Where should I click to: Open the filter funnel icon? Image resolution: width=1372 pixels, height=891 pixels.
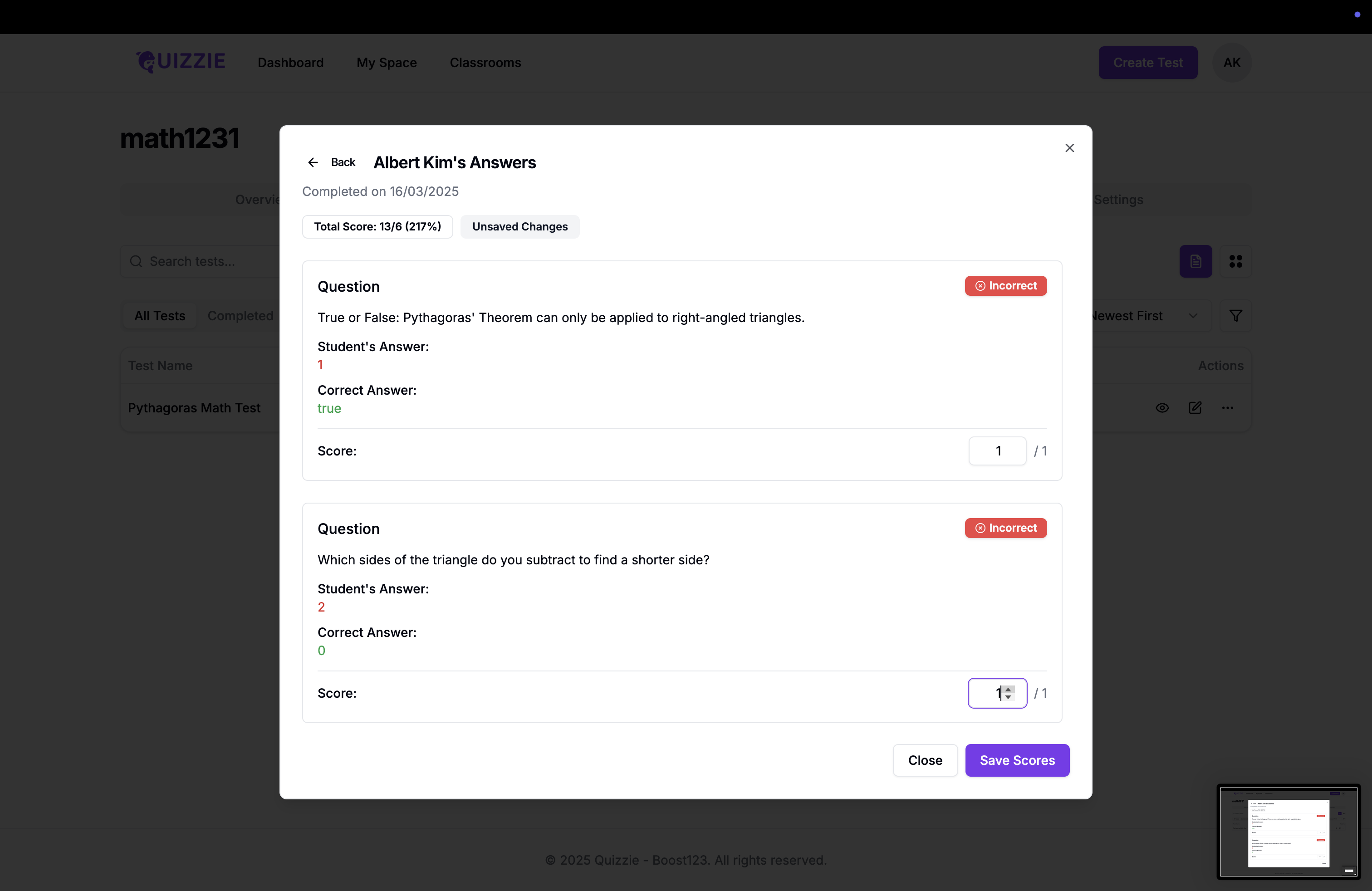click(1235, 316)
